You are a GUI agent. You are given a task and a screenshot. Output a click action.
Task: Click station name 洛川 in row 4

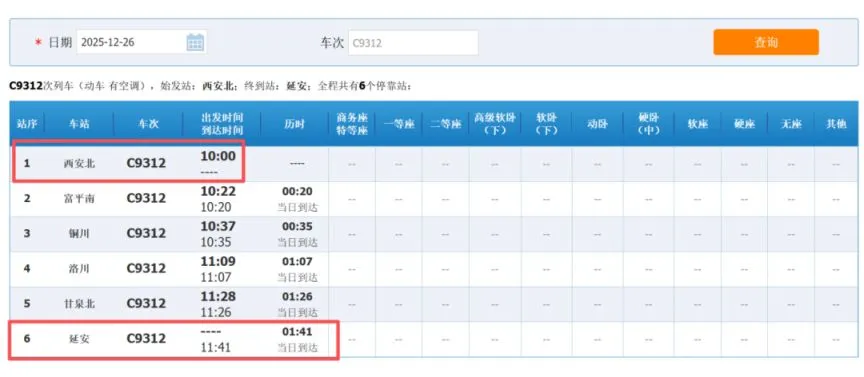pos(79,269)
